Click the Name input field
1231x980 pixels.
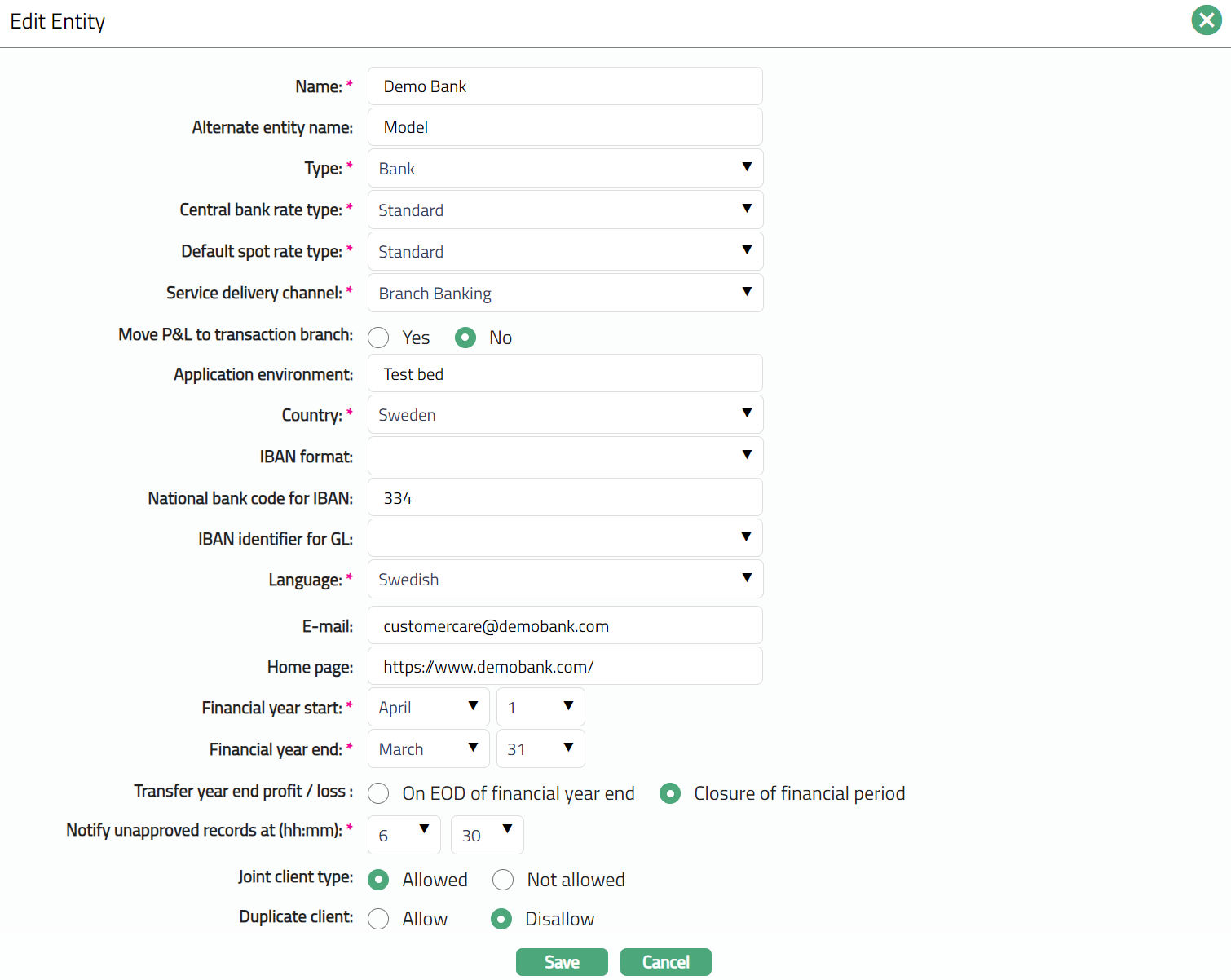click(x=565, y=86)
